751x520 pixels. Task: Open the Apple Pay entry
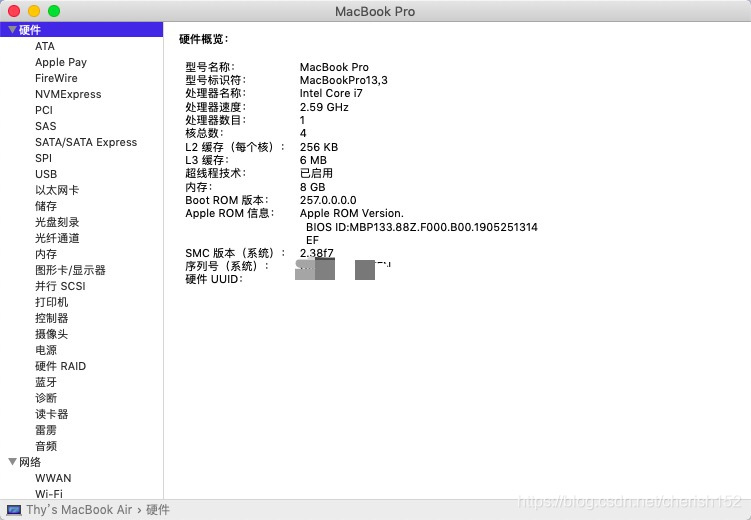pos(61,62)
